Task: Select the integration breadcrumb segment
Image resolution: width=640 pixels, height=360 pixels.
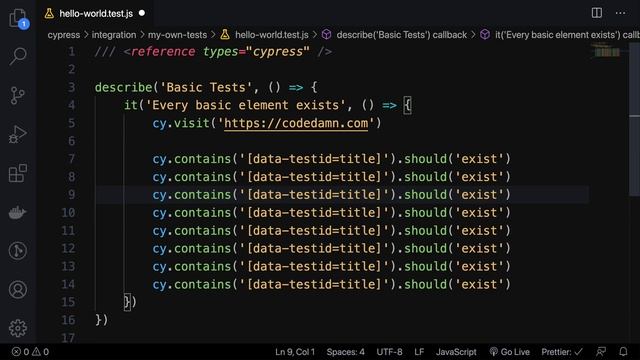Action: [114, 35]
